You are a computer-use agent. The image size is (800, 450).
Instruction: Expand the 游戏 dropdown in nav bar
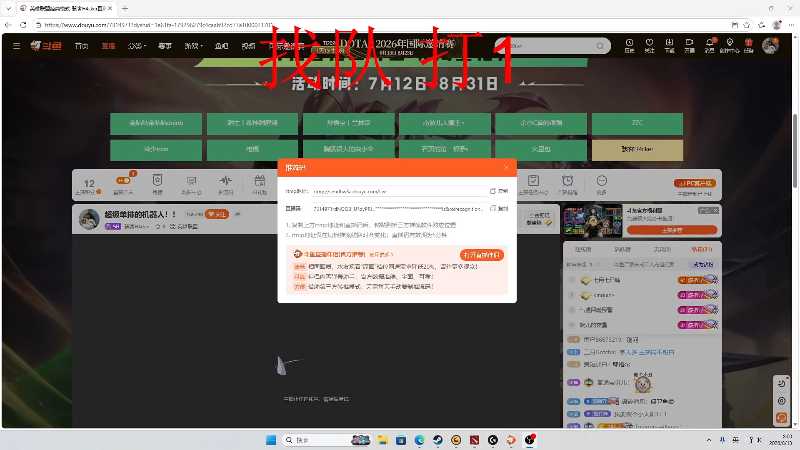[x=193, y=46]
